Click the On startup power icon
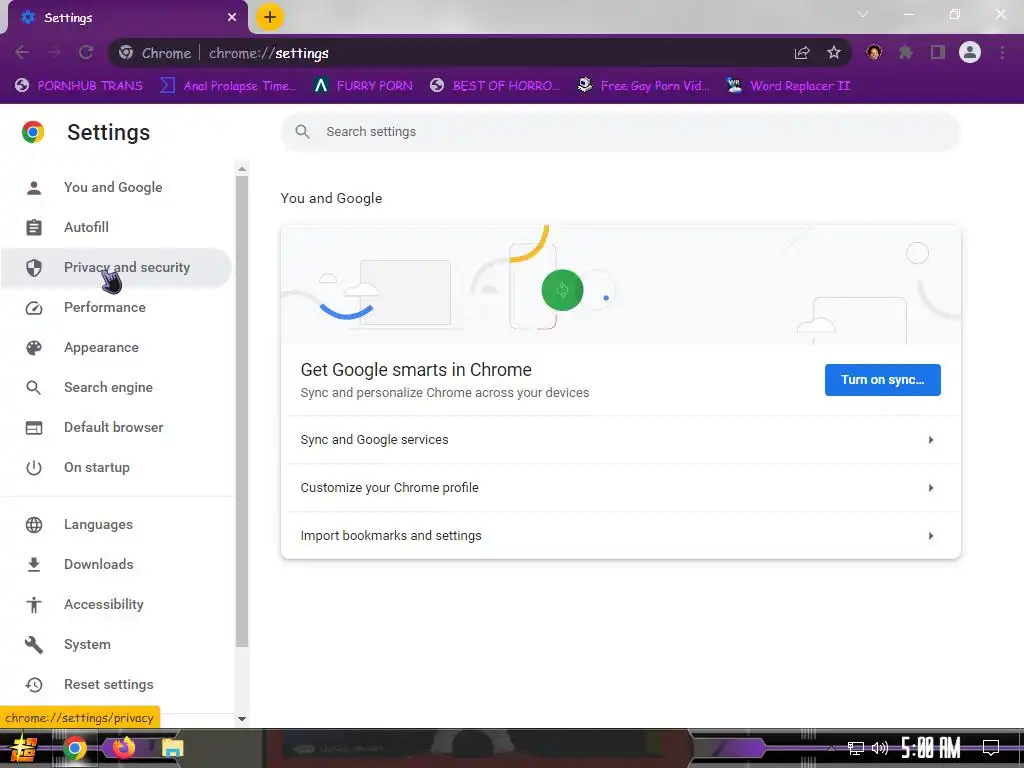 [34, 468]
